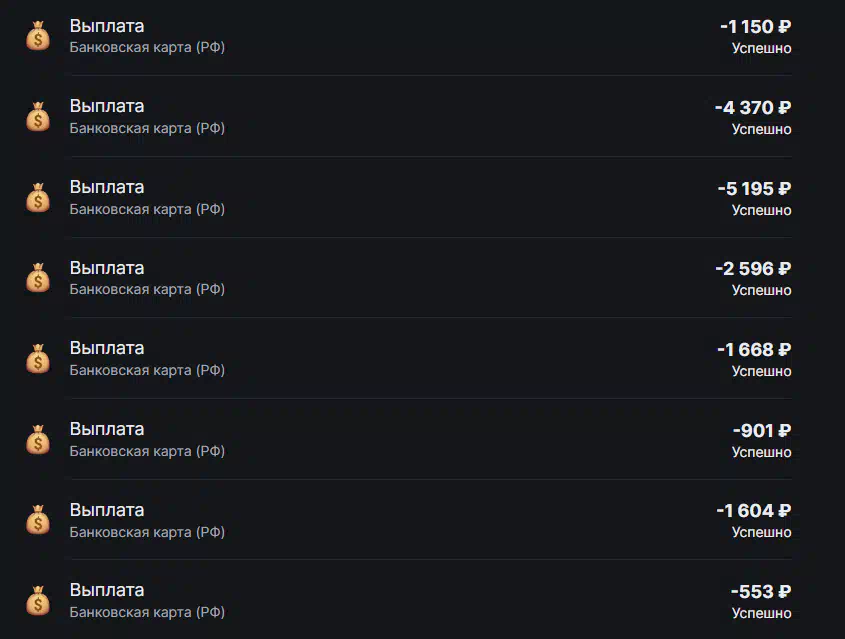
Task: Select the -5 195 ₽ amount
Action: coord(754,189)
